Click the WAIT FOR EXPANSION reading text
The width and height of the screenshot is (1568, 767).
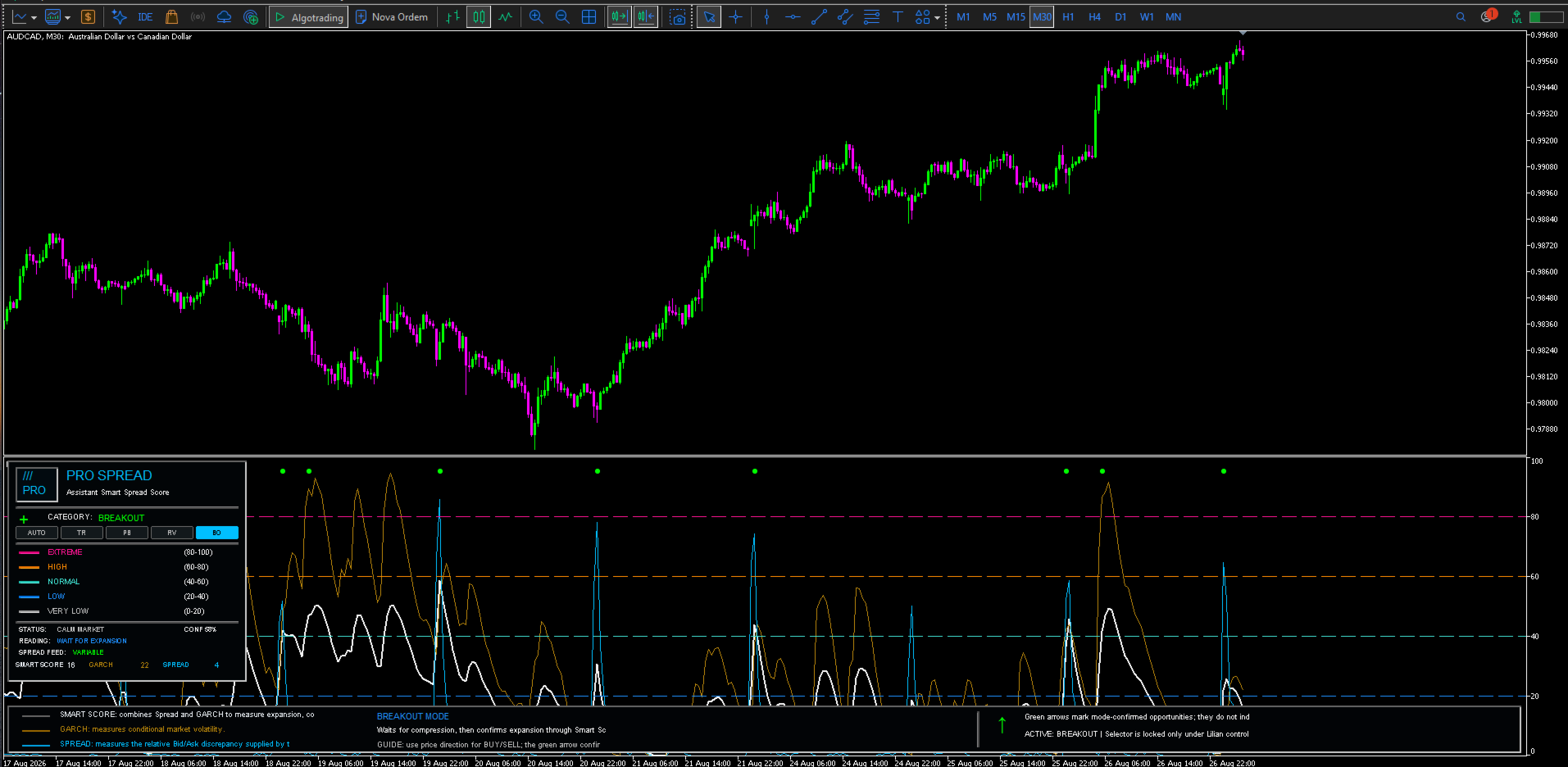tap(92, 641)
